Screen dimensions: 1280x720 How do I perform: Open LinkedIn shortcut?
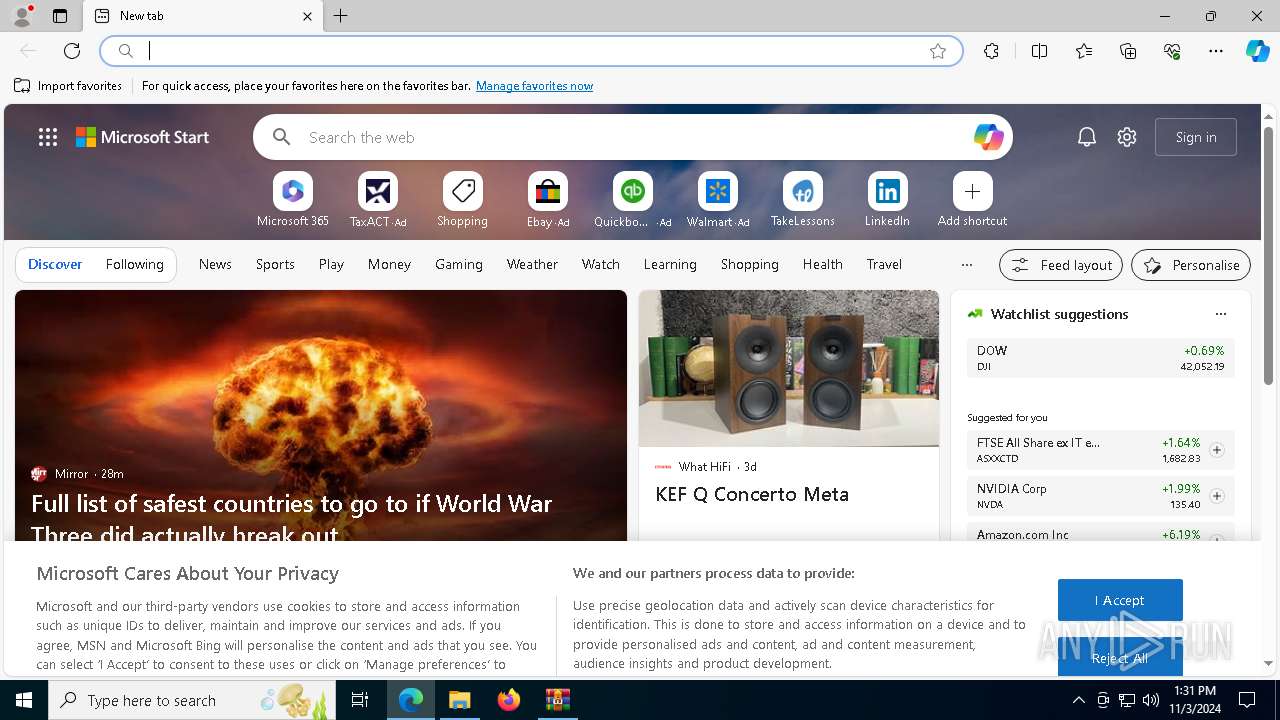[x=887, y=199]
